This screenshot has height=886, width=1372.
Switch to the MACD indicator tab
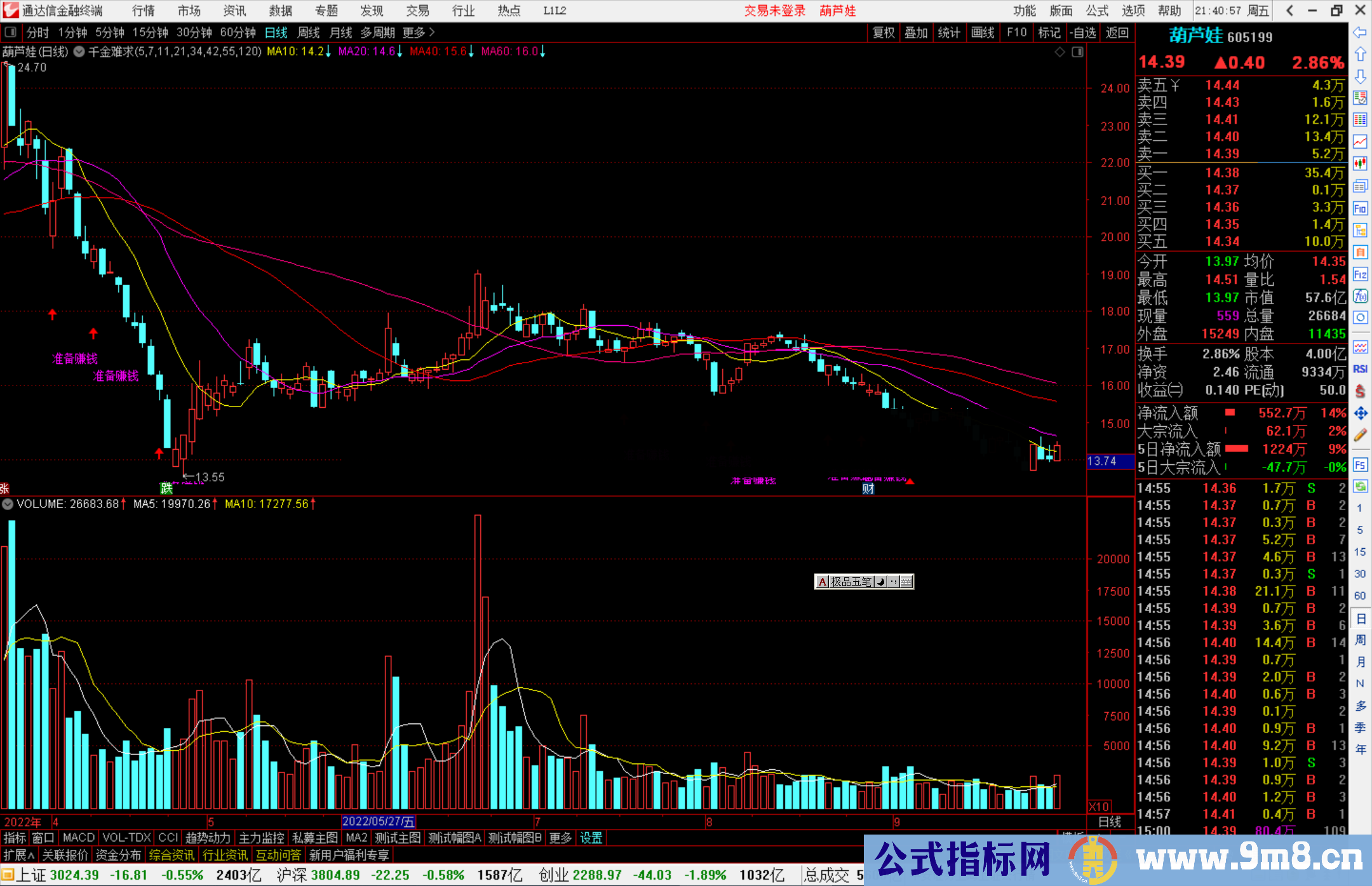point(79,838)
